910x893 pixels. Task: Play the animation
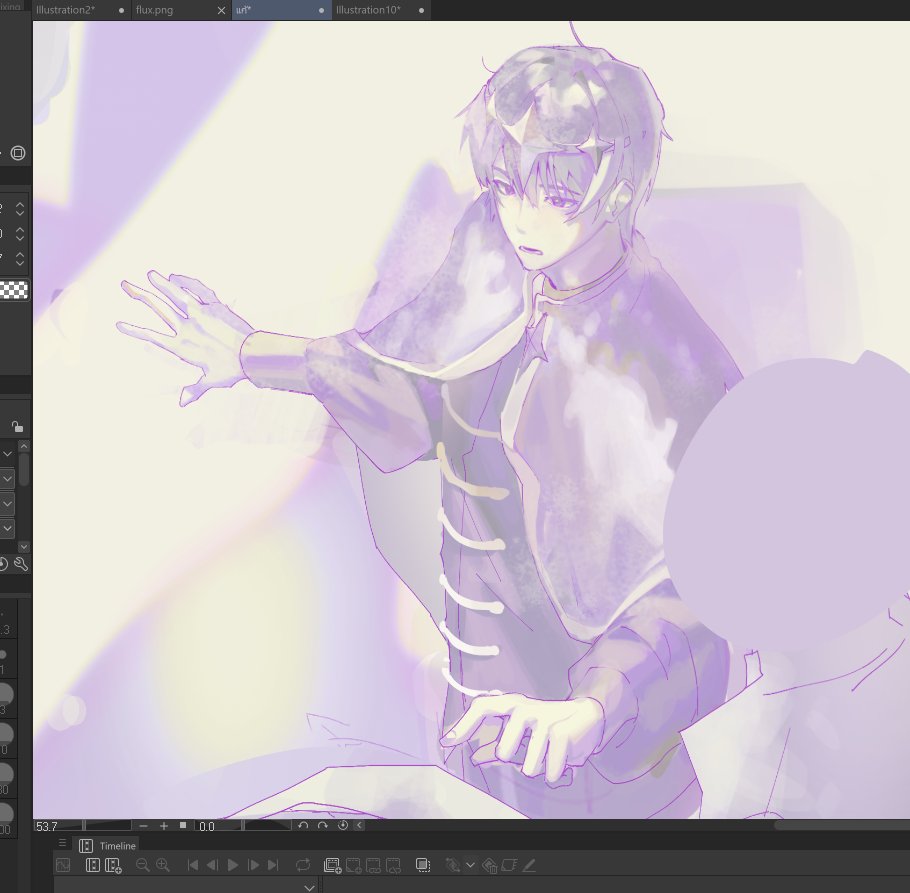point(233,865)
